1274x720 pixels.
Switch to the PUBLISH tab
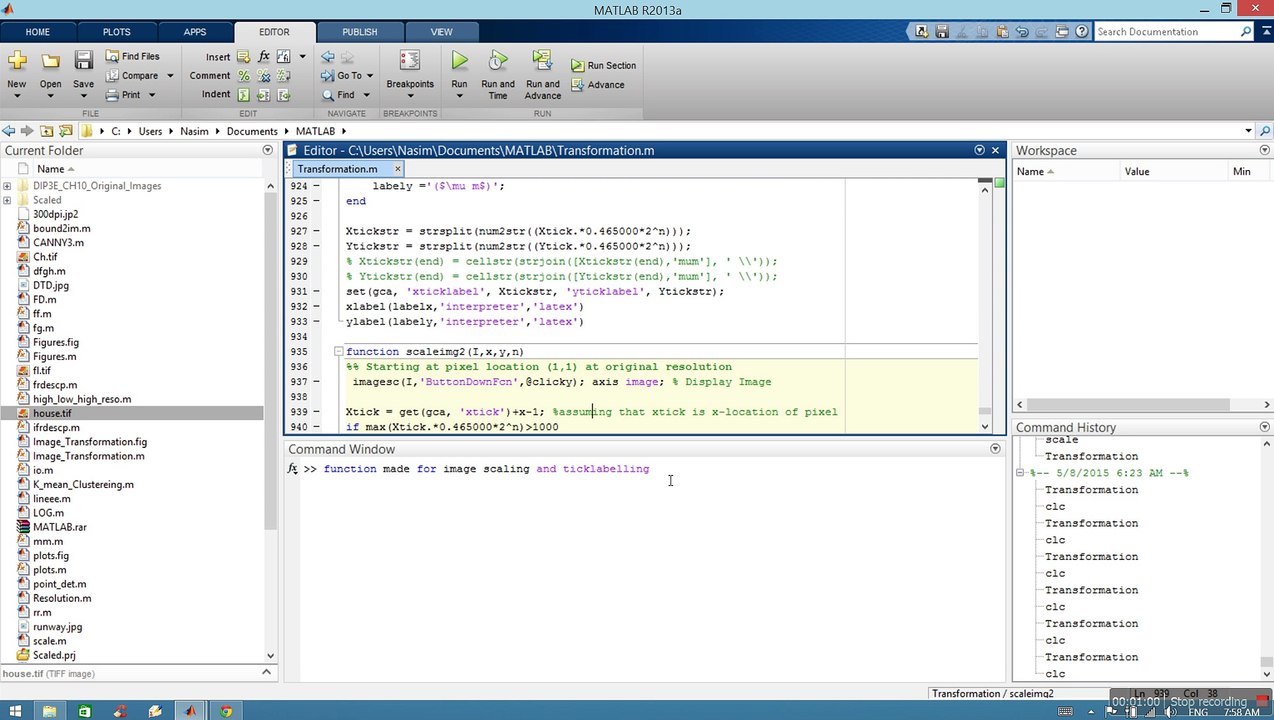point(360,32)
